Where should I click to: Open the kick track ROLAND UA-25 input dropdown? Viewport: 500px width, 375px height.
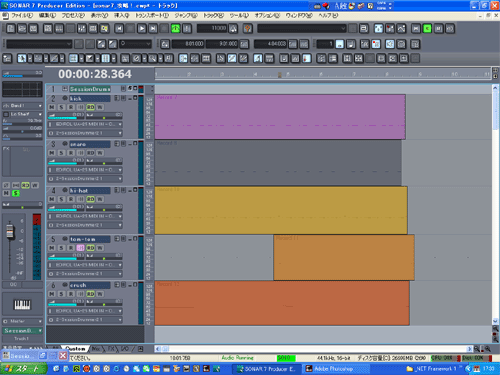click(85, 124)
